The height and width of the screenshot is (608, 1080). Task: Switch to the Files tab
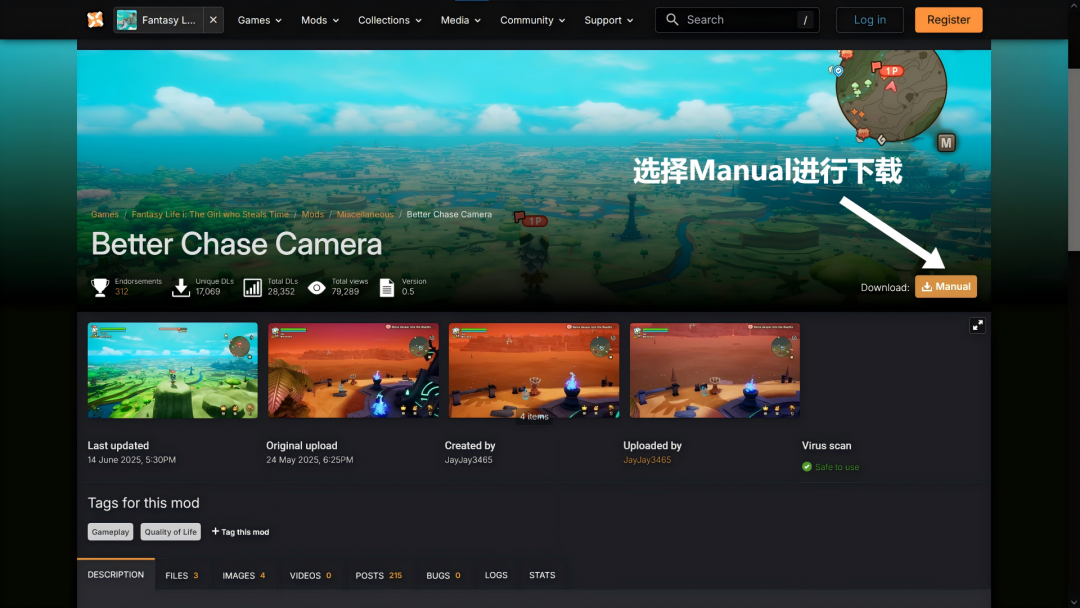pyautogui.click(x=182, y=575)
